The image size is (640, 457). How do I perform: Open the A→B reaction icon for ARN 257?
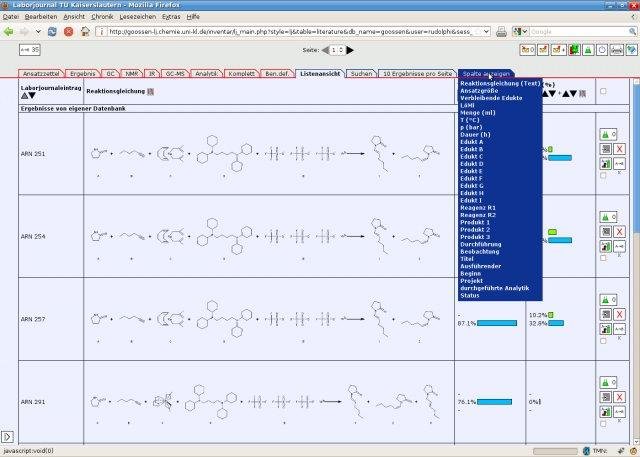[x=620, y=329]
